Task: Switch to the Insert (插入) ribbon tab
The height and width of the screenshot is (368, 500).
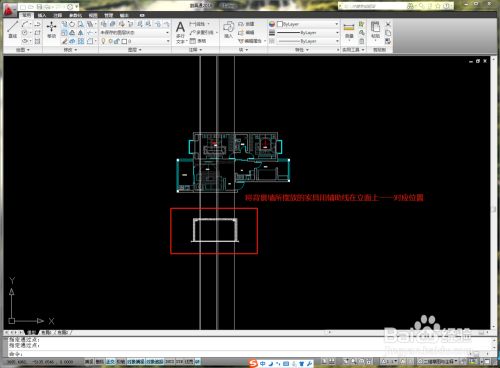Action: pos(42,15)
